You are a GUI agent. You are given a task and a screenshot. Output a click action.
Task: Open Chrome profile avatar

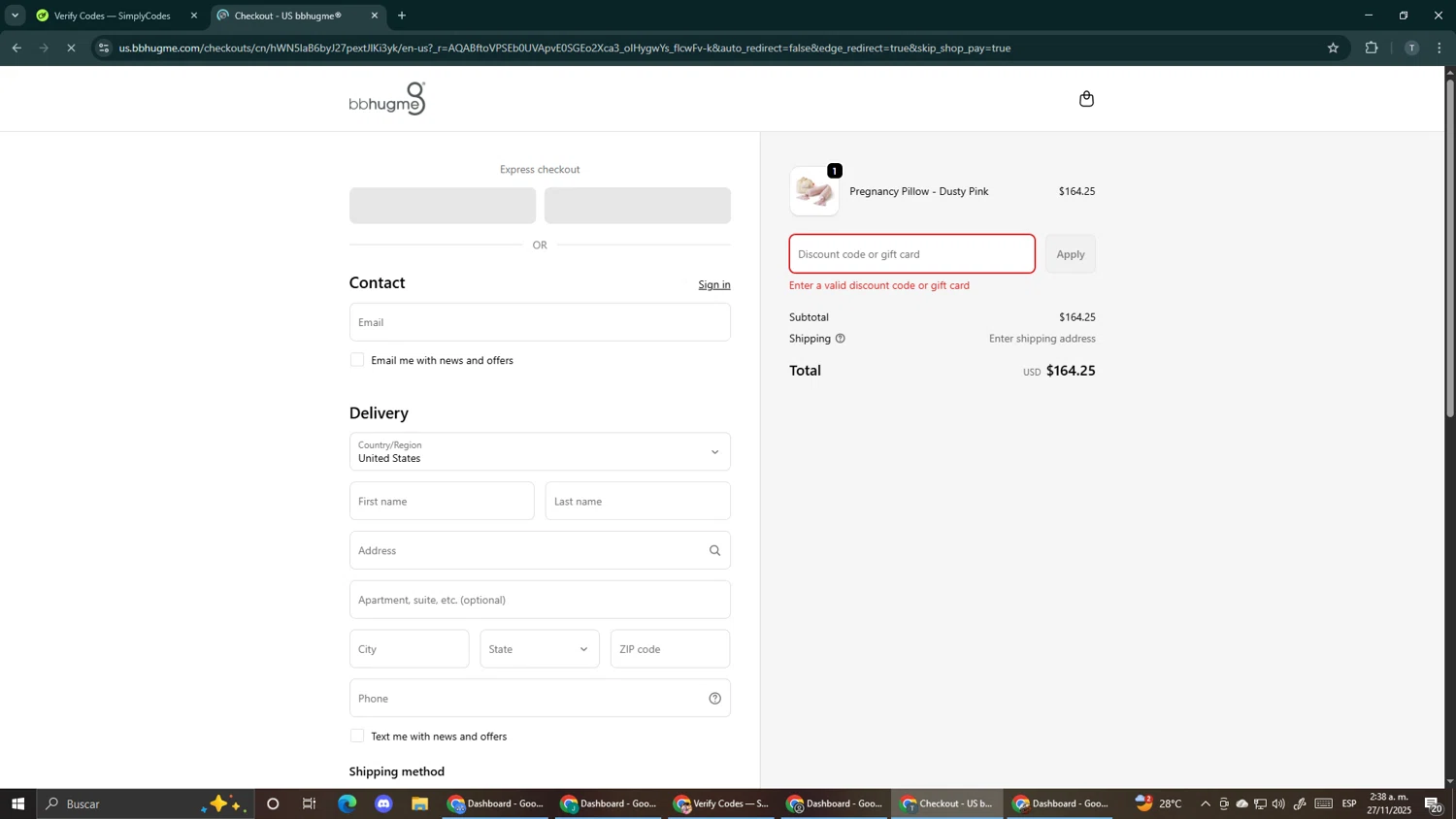click(x=1411, y=48)
